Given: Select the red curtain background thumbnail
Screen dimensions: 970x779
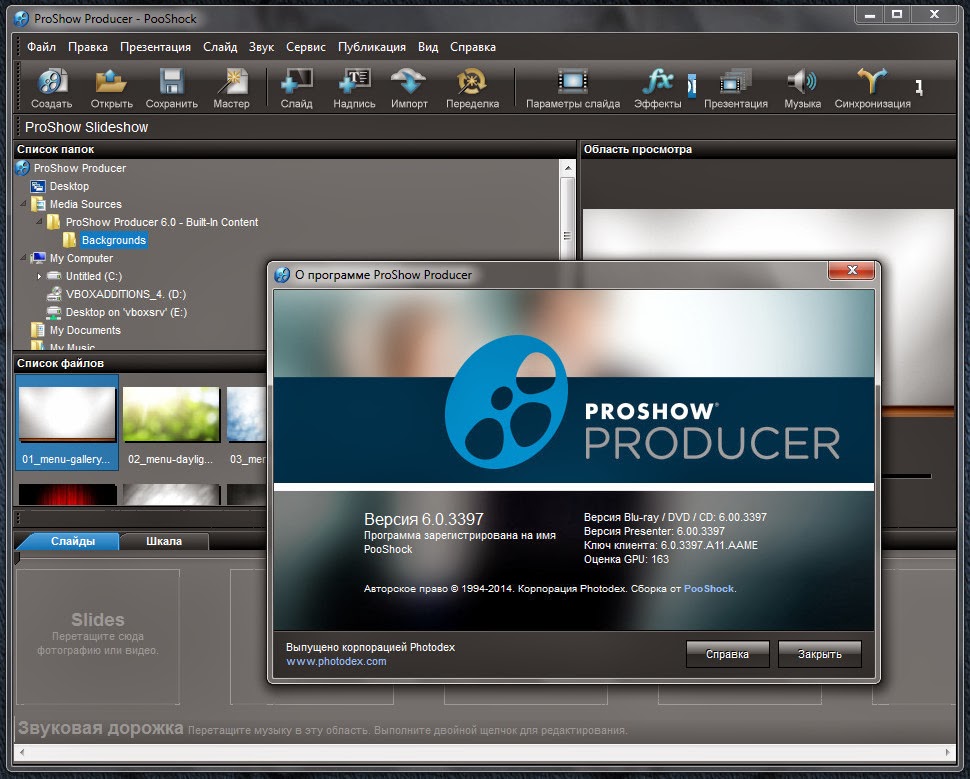Looking at the screenshot, I should (x=67, y=494).
